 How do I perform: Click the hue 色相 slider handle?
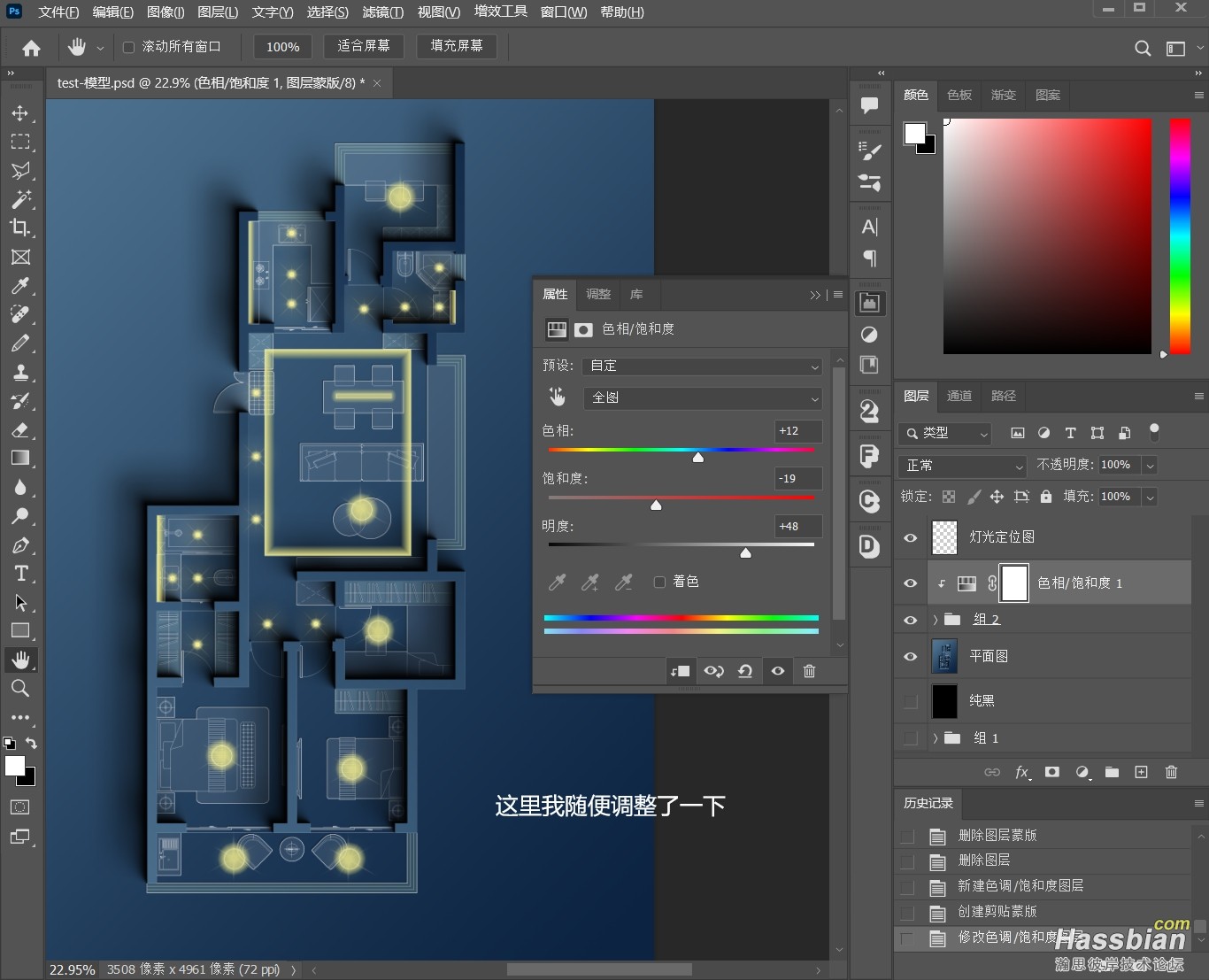tap(698, 457)
